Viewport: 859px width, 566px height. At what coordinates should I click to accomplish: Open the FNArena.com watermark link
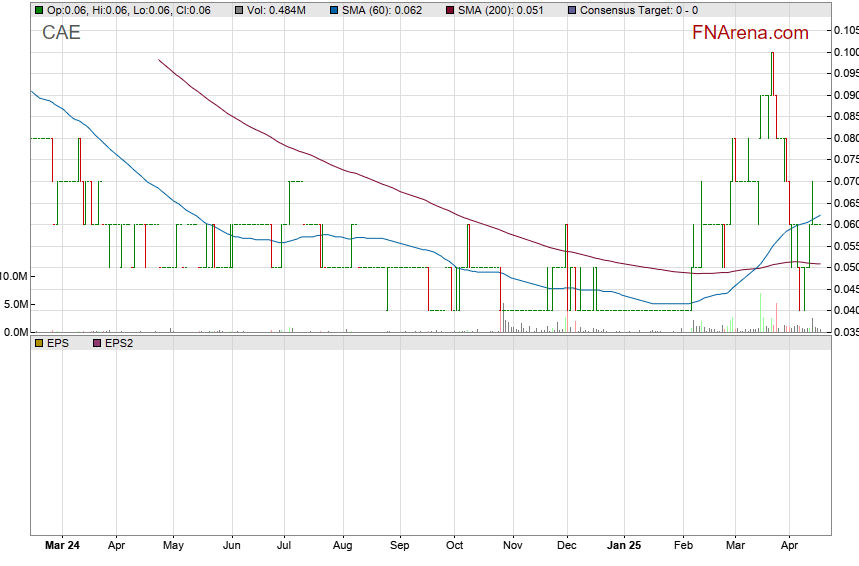click(x=750, y=33)
